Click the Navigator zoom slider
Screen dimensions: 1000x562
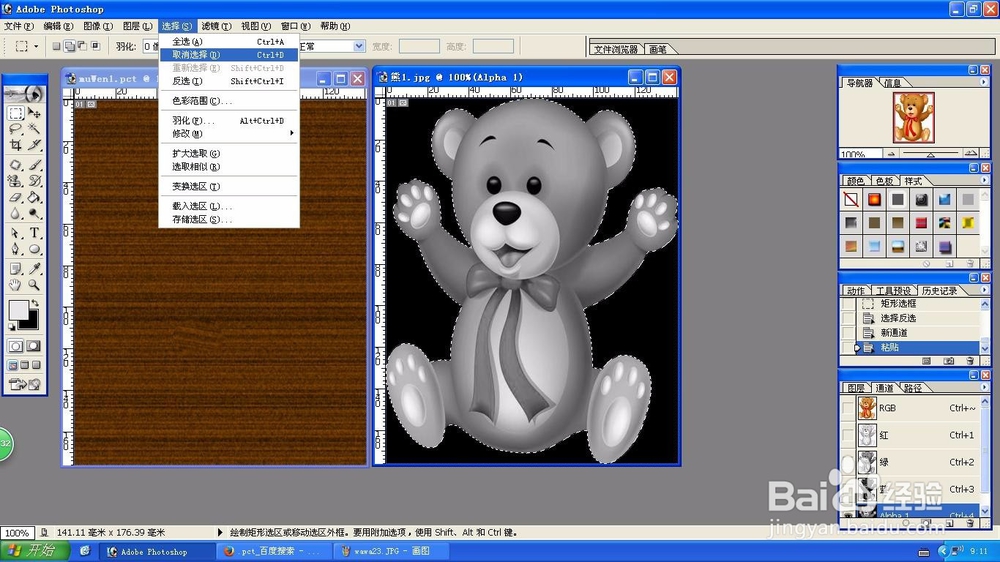(930, 154)
